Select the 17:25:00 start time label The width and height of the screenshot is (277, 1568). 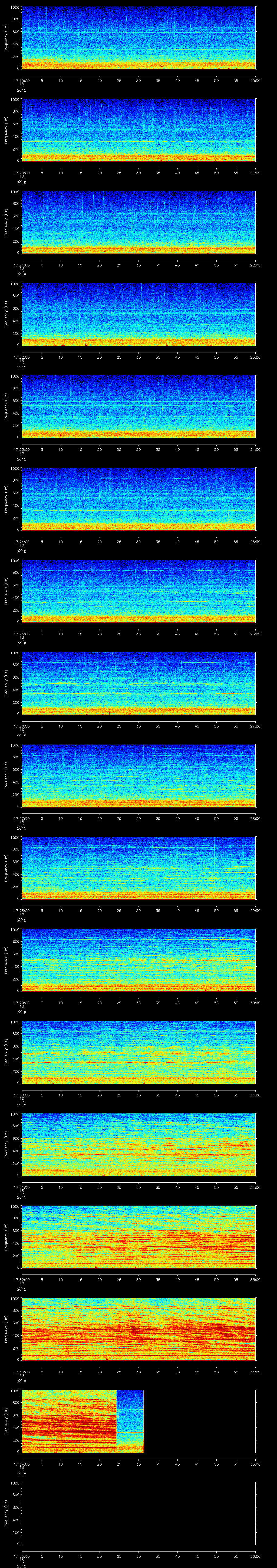(x=21, y=634)
